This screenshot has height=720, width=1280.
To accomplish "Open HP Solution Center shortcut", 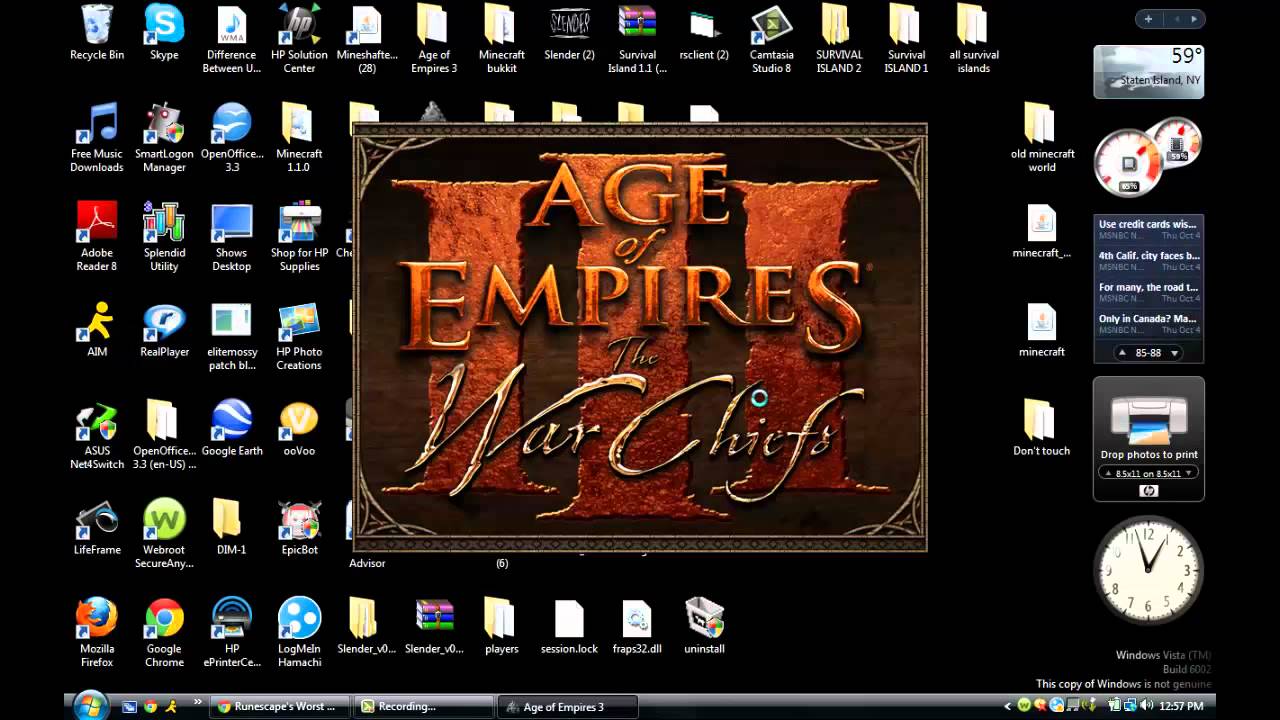I will point(299,40).
